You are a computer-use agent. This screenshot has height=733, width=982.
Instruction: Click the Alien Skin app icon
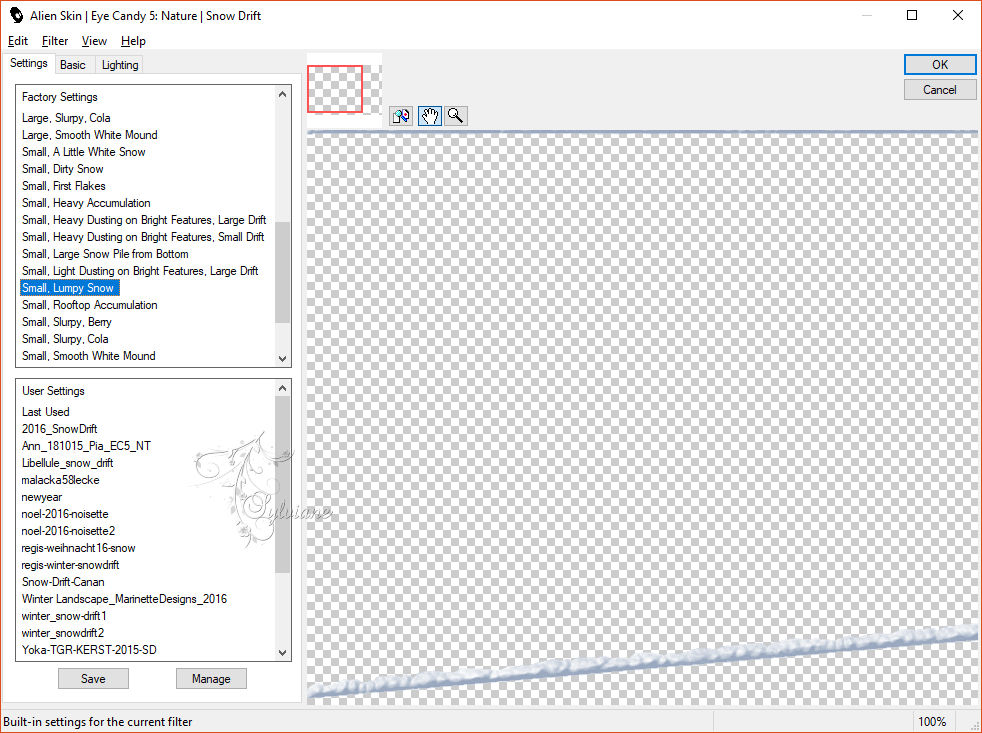(16, 15)
